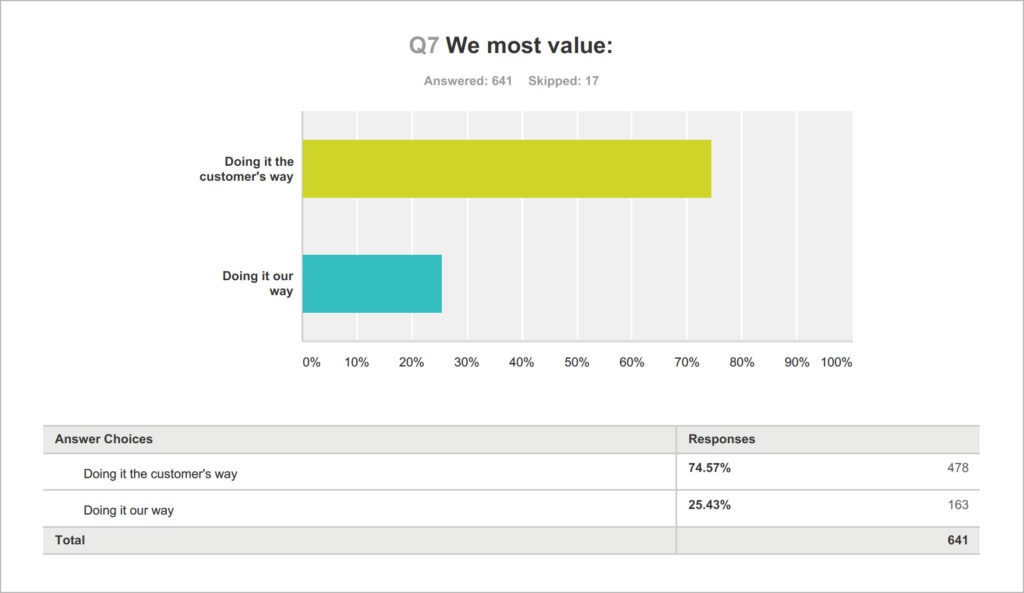Screen dimensions: 1024x593
Task: Click the 25.43% response value
Action: [710, 505]
